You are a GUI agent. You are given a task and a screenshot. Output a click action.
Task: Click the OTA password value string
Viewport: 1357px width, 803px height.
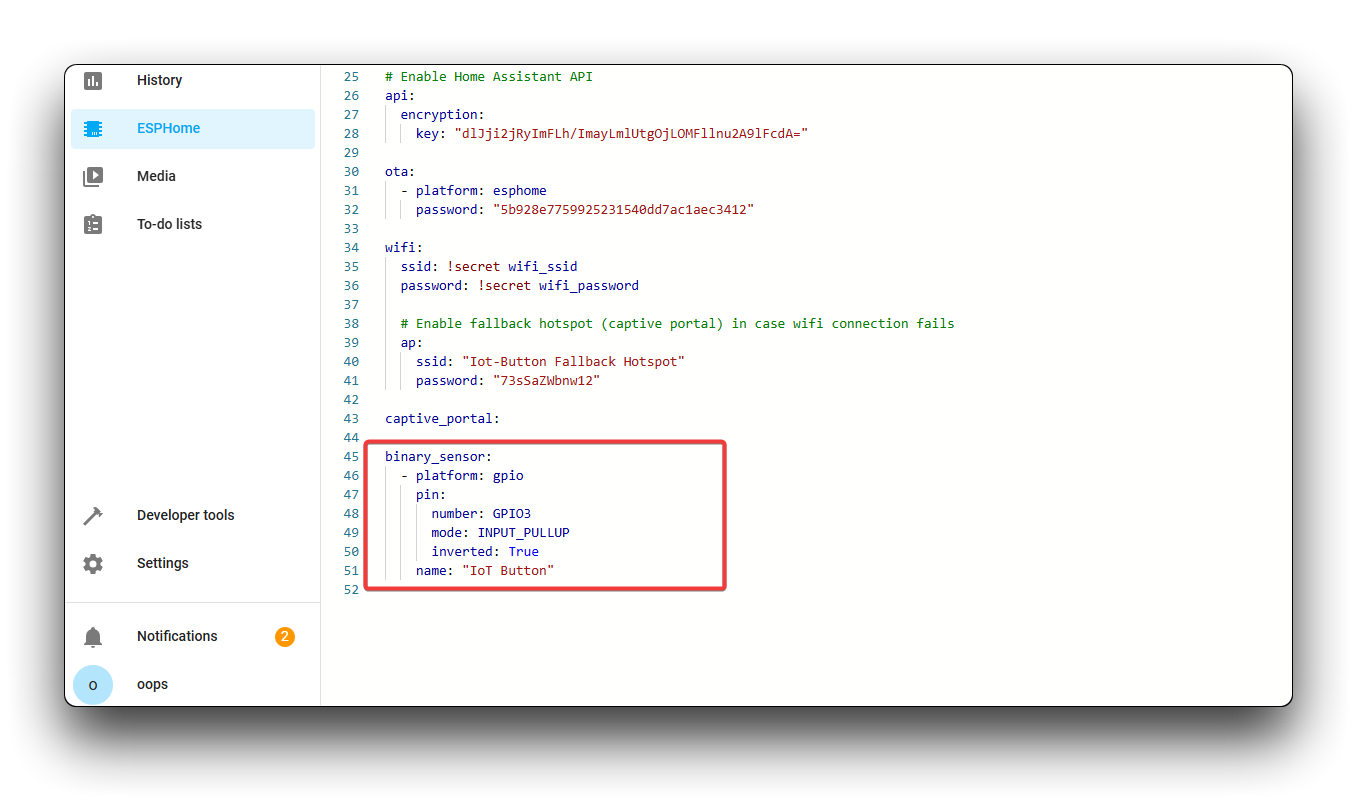623,210
